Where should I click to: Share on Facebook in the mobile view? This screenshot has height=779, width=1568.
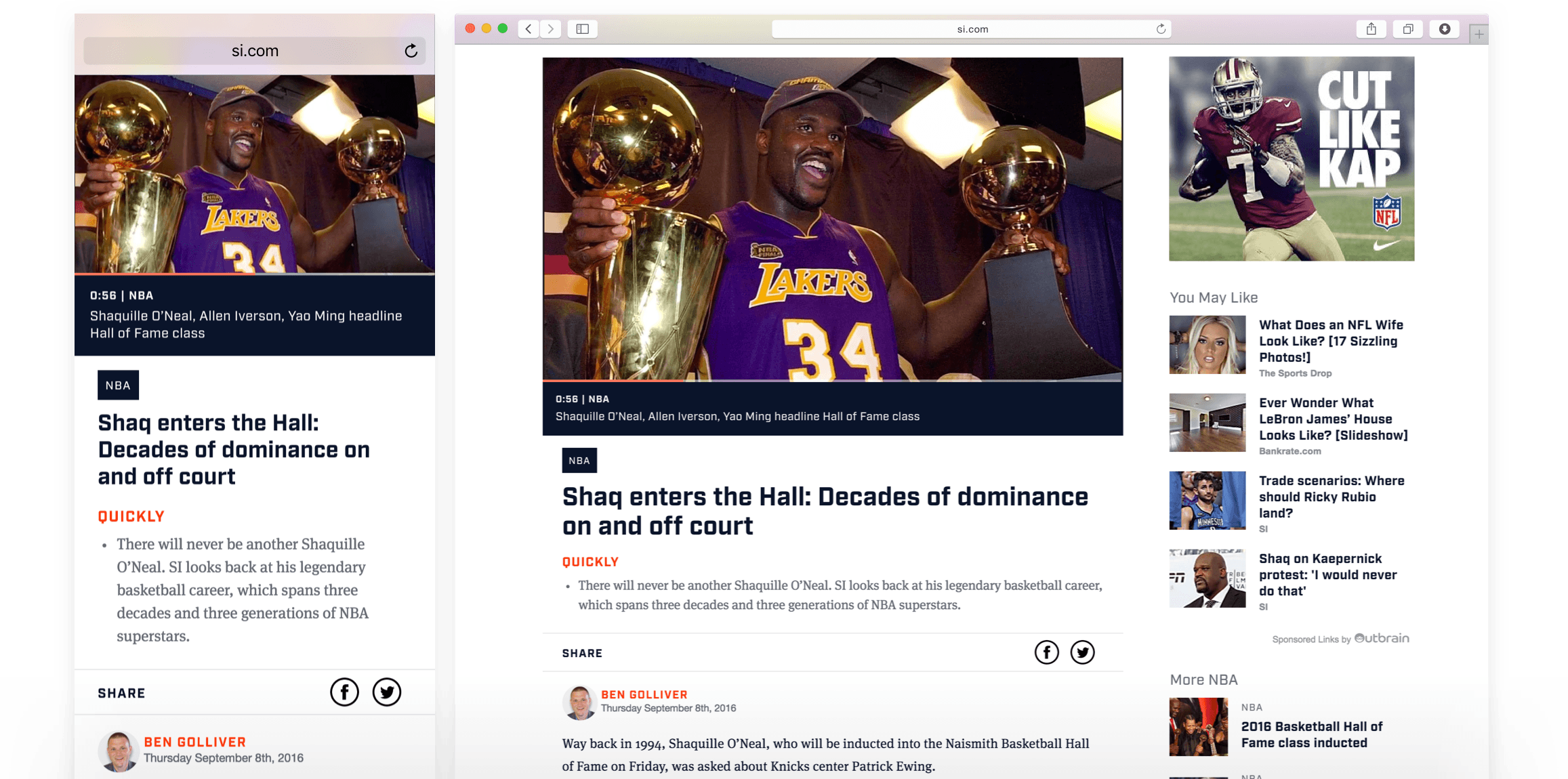point(344,692)
